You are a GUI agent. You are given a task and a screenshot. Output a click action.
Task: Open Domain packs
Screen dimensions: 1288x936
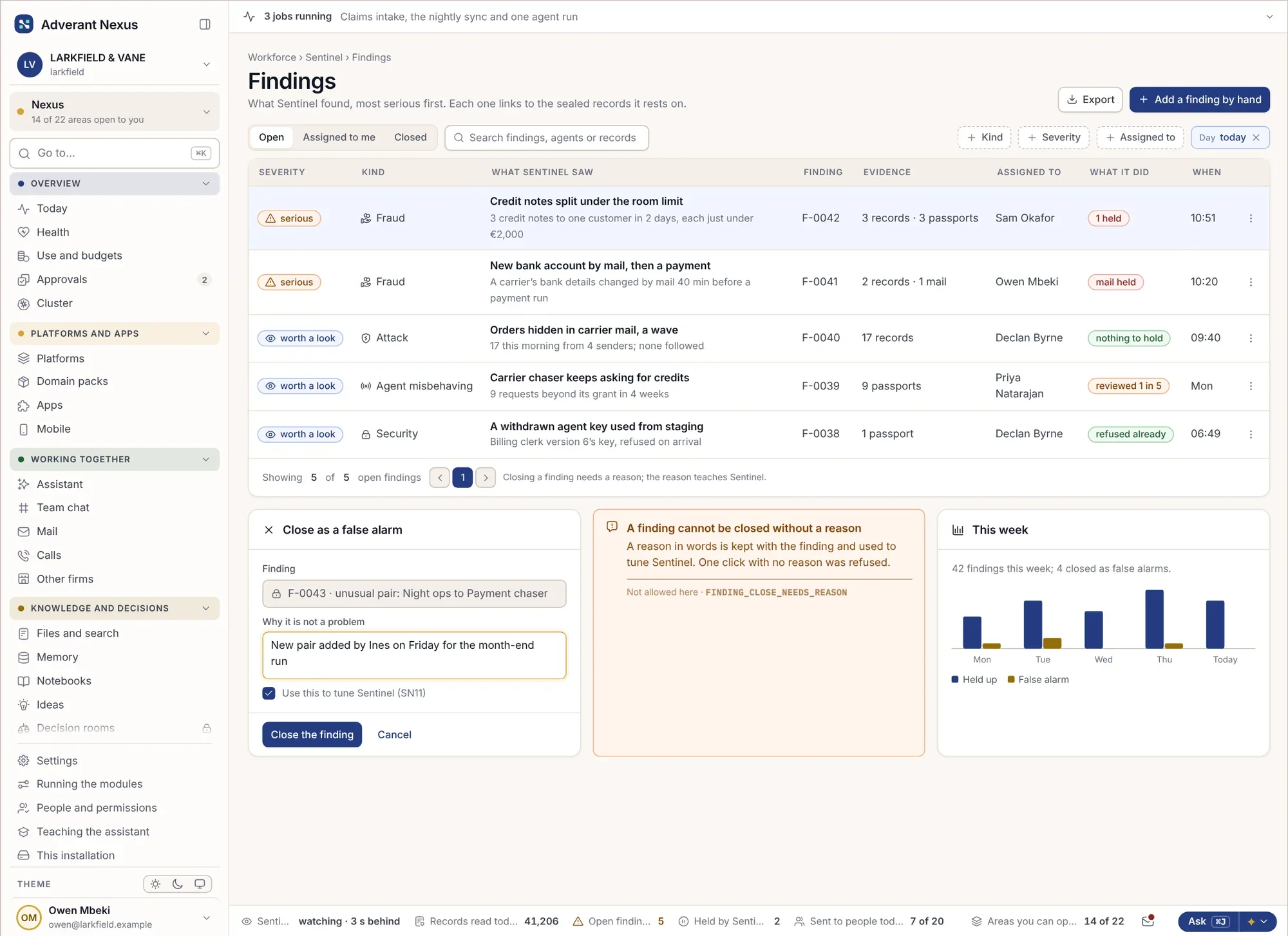click(x=115, y=382)
